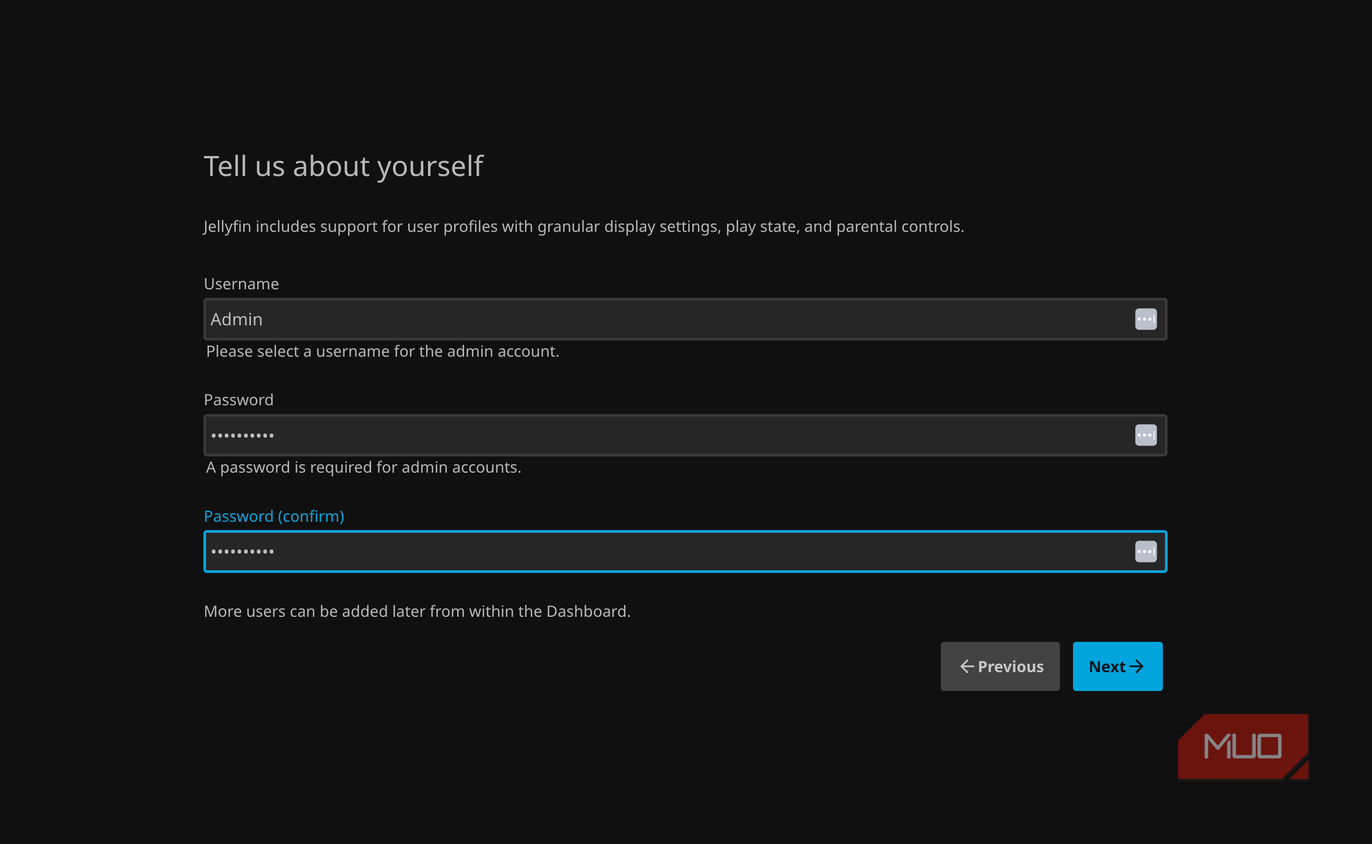This screenshot has height=844, width=1372.
Task: Click the 'Password (confirm)' label
Action: 274,516
